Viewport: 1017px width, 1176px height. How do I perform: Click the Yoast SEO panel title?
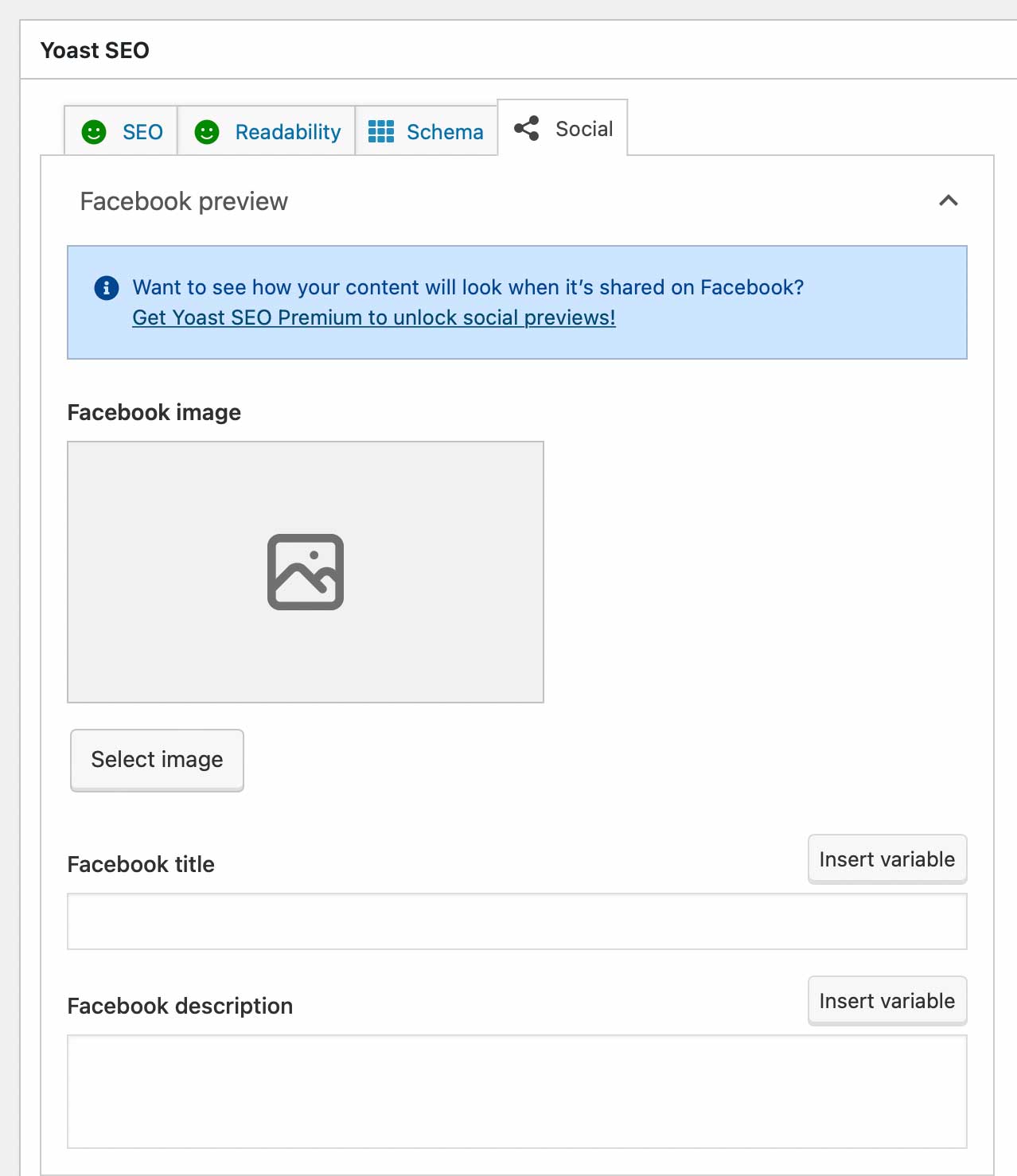(x=95, y=49)
